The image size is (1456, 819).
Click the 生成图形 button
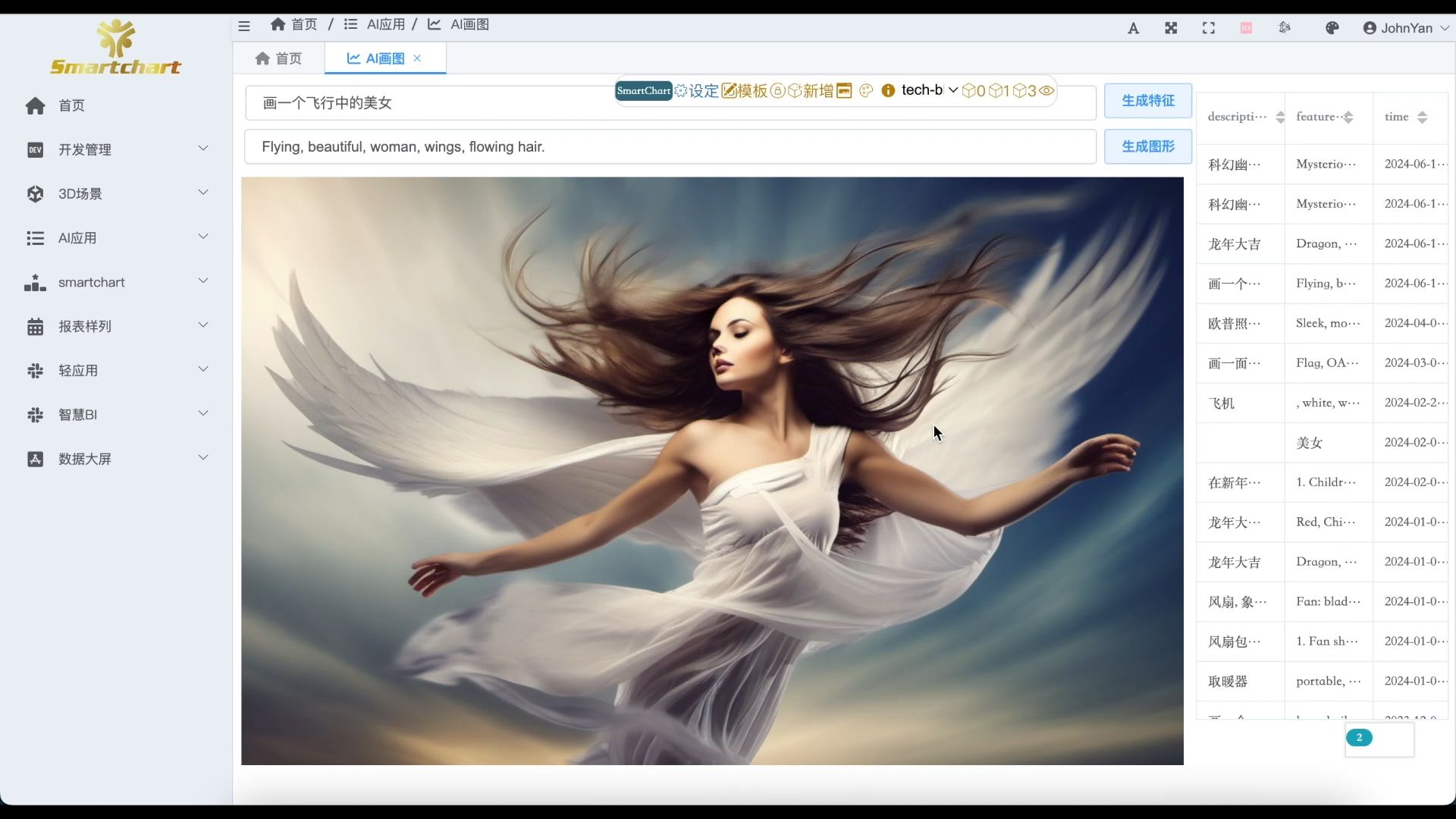coord(1147,146)
